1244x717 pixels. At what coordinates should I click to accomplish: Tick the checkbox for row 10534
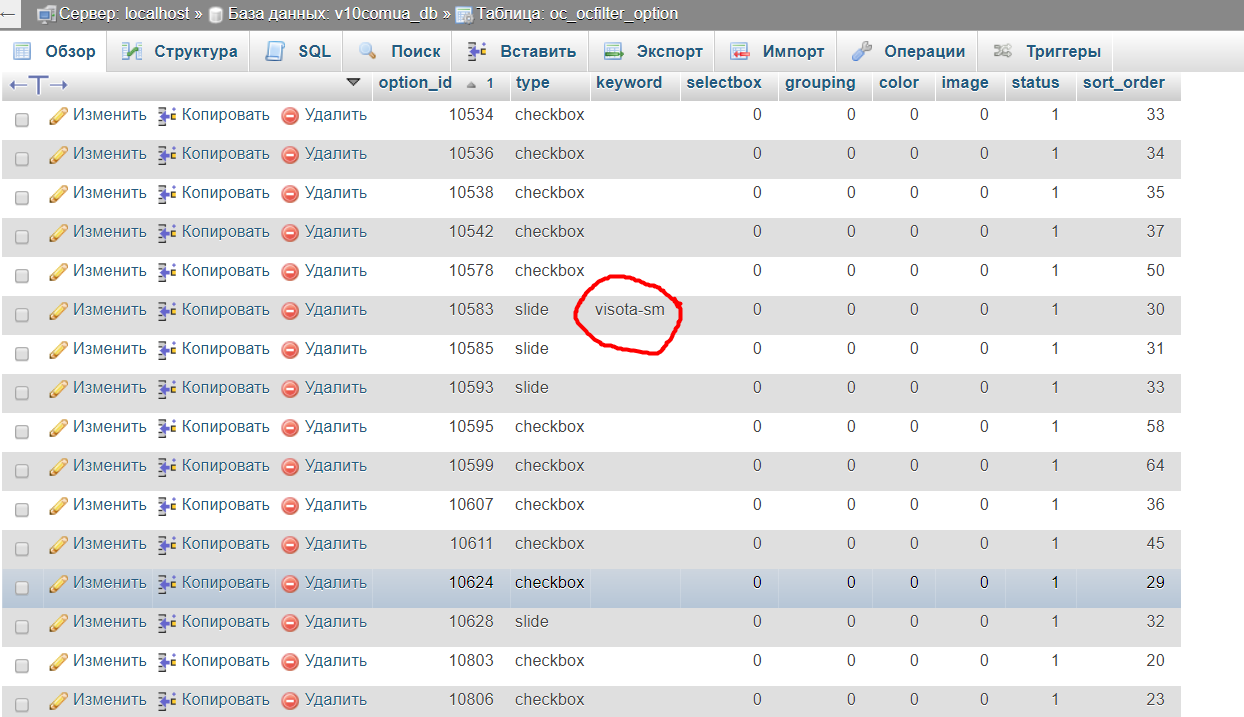pyautogui.click(x=22, y=120)
